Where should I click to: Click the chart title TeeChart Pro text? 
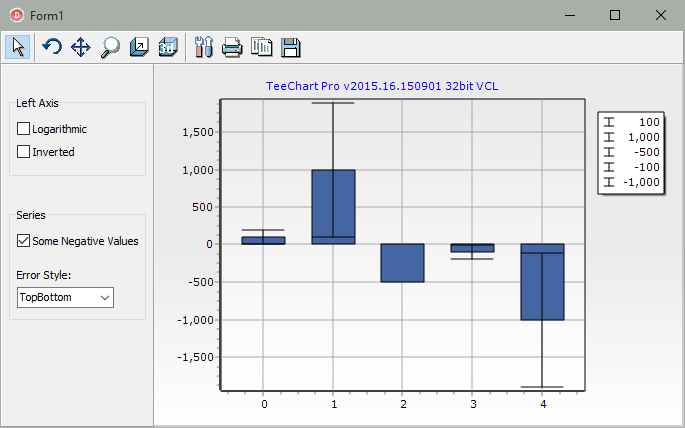(x=382, y=86)
